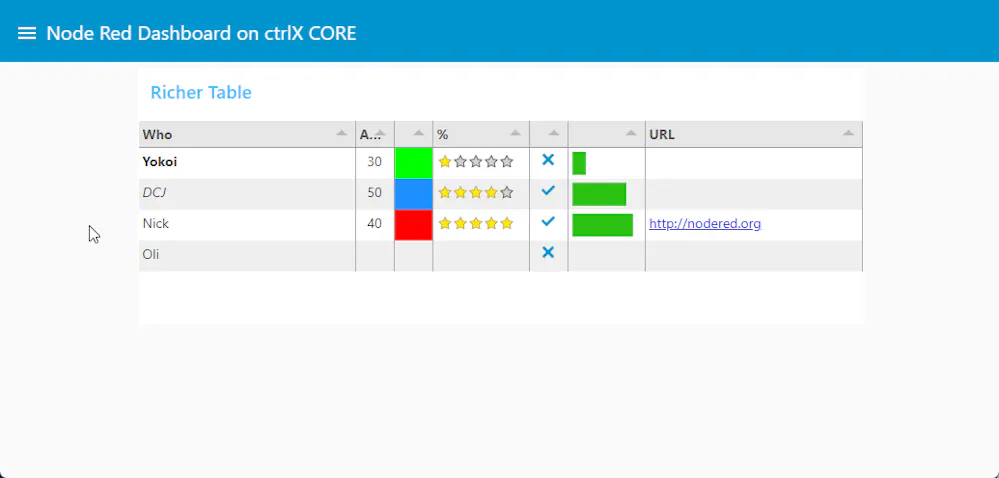The height and width of the screenshot is (478, 999).
Task: Click the cross mark in Oli's row
Action: click(548, 252)
